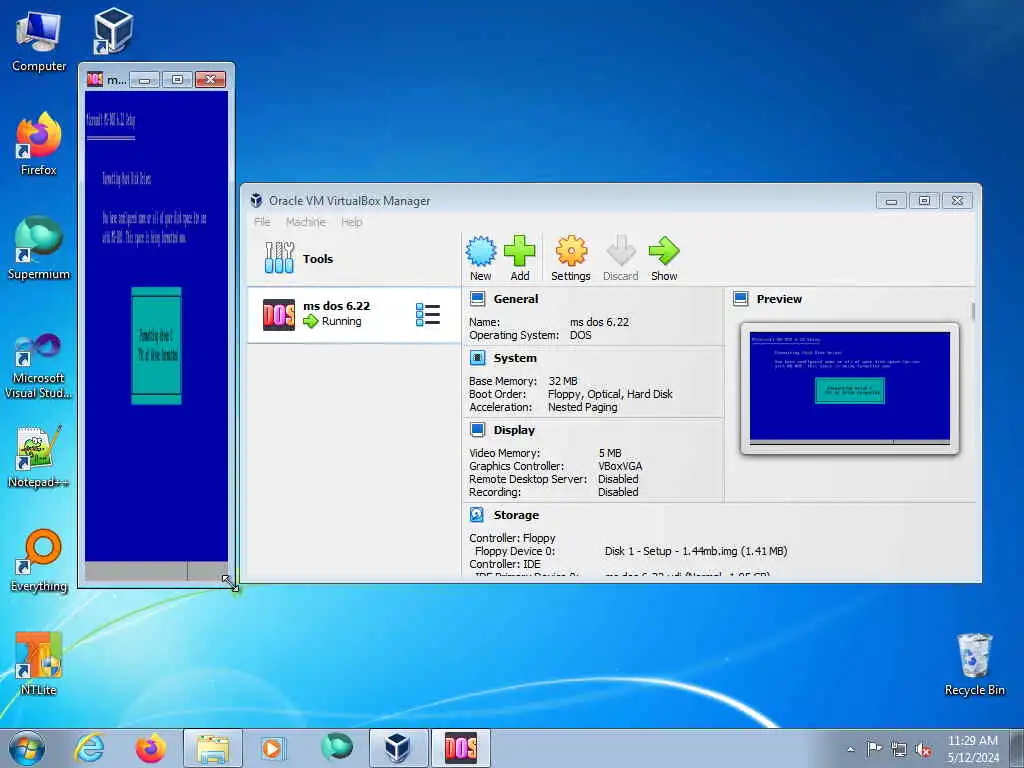Open the Computer desktop icon
1024x768 pixels.
39,40
